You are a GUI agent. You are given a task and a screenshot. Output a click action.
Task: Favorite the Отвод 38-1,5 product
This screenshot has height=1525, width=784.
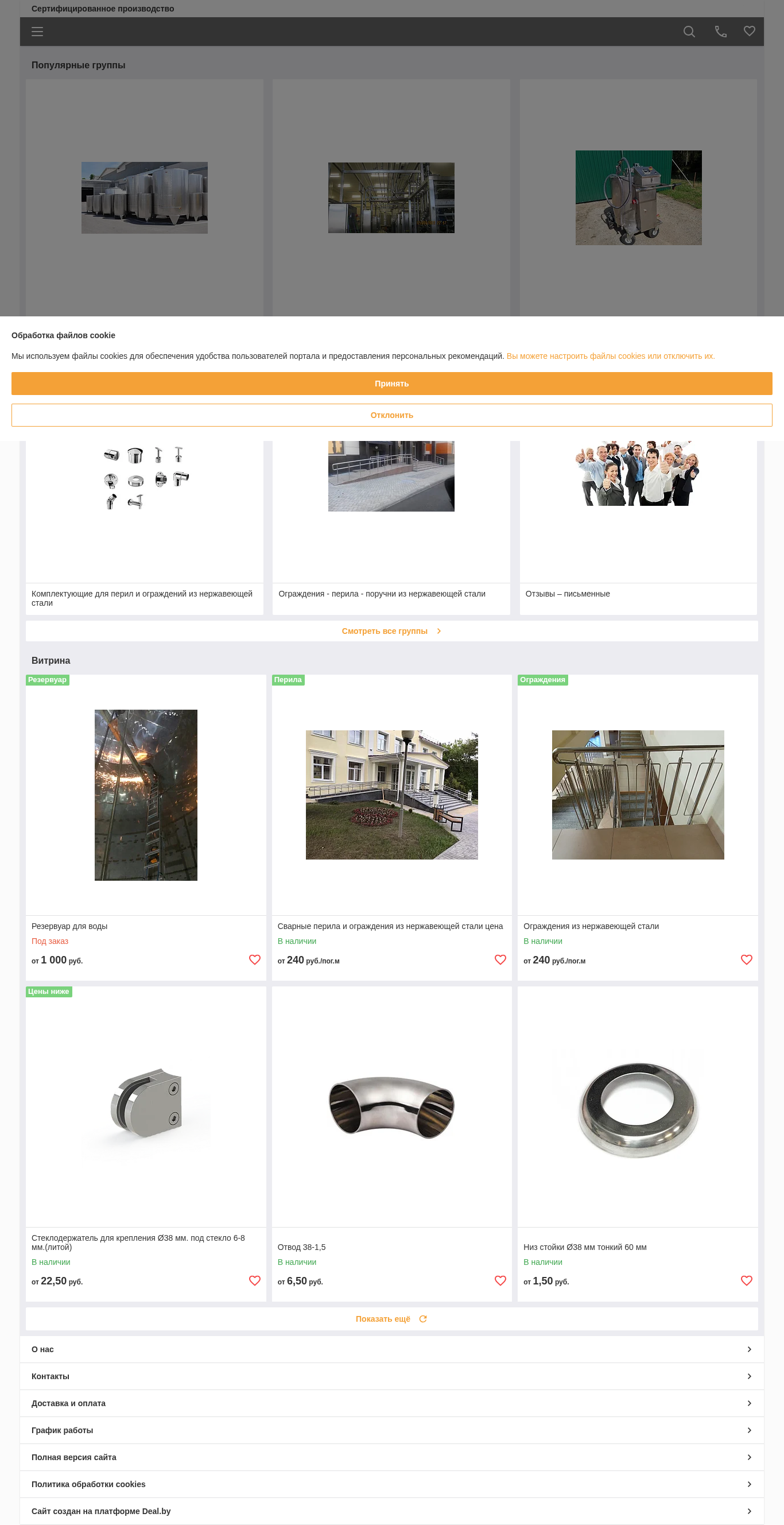[x=500, y=1280]
